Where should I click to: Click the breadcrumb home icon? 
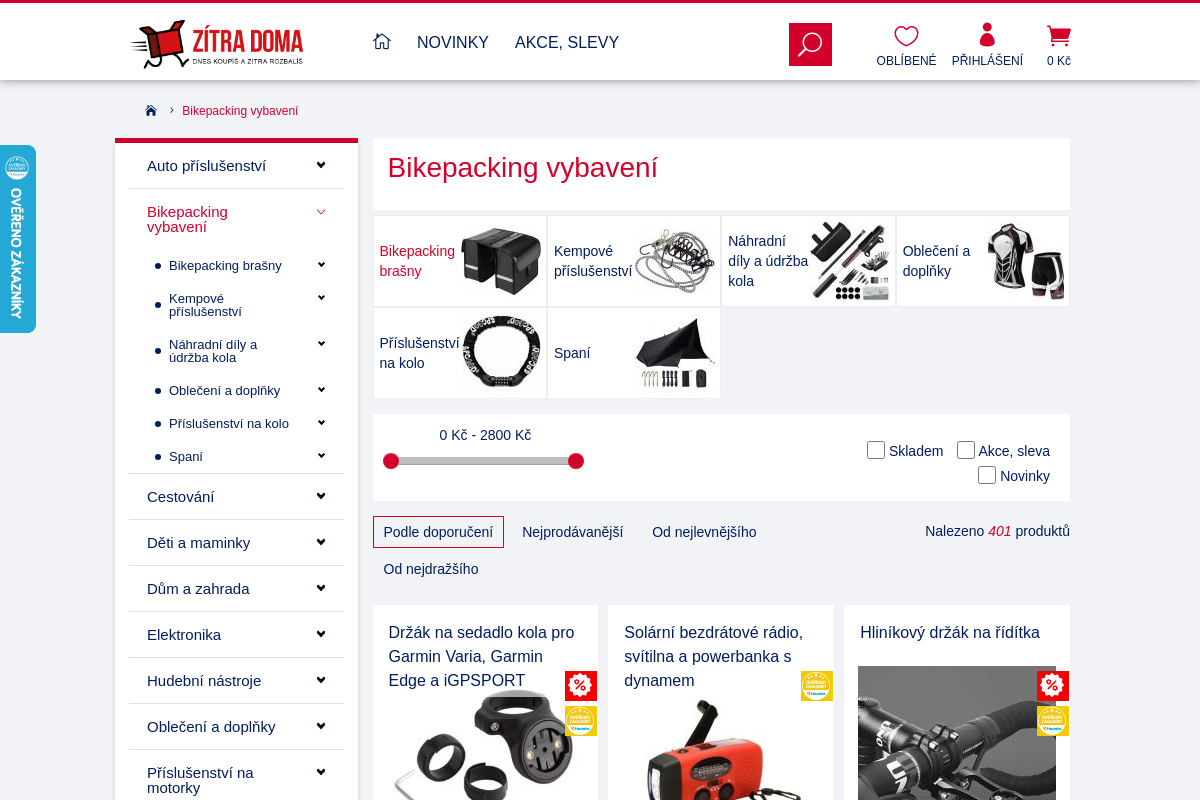pyautogui.click(x=150, y=110)
